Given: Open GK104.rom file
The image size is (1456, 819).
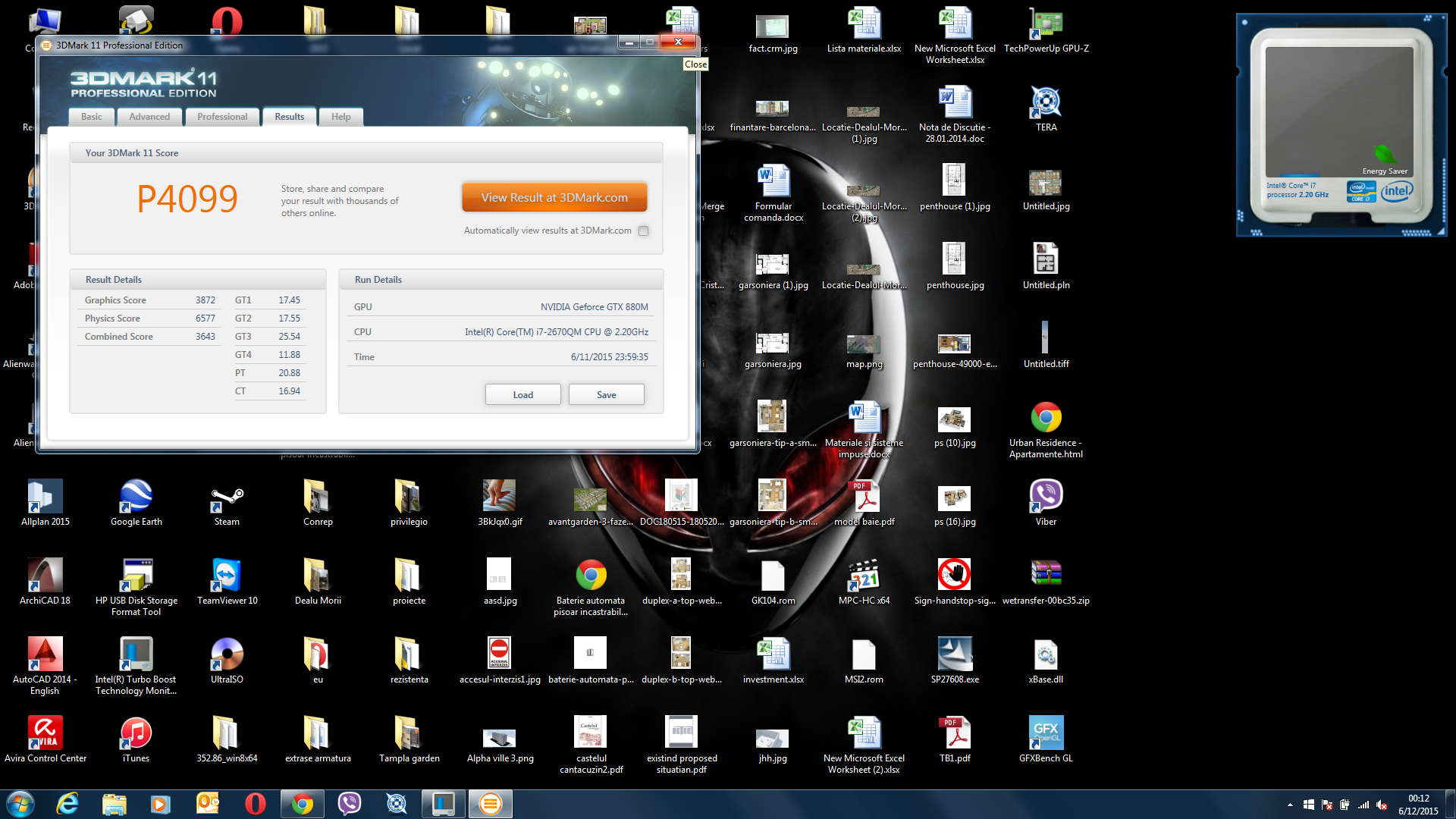Looking at the screenshot, I should 773,581.
